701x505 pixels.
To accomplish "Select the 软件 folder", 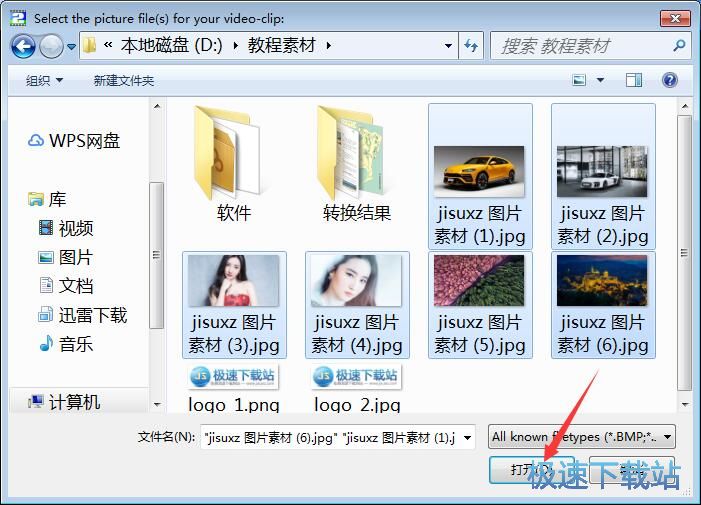I will pyautogui.click(x=234, y=164).
